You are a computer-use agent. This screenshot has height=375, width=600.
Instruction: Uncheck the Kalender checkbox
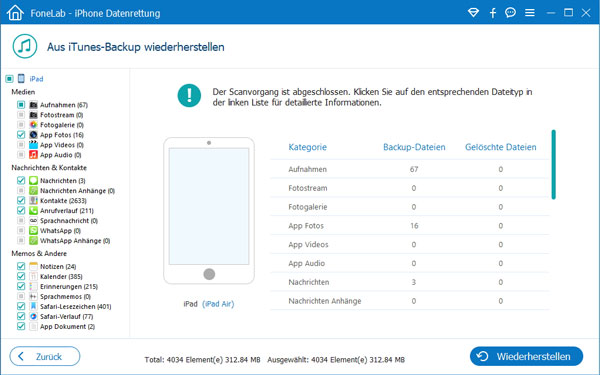tap(21, 276)
